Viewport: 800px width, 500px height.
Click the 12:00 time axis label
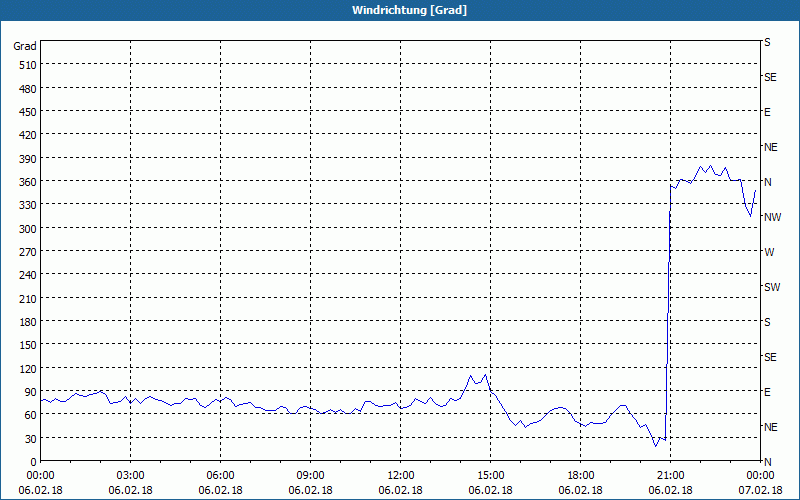tap(401, 476)
